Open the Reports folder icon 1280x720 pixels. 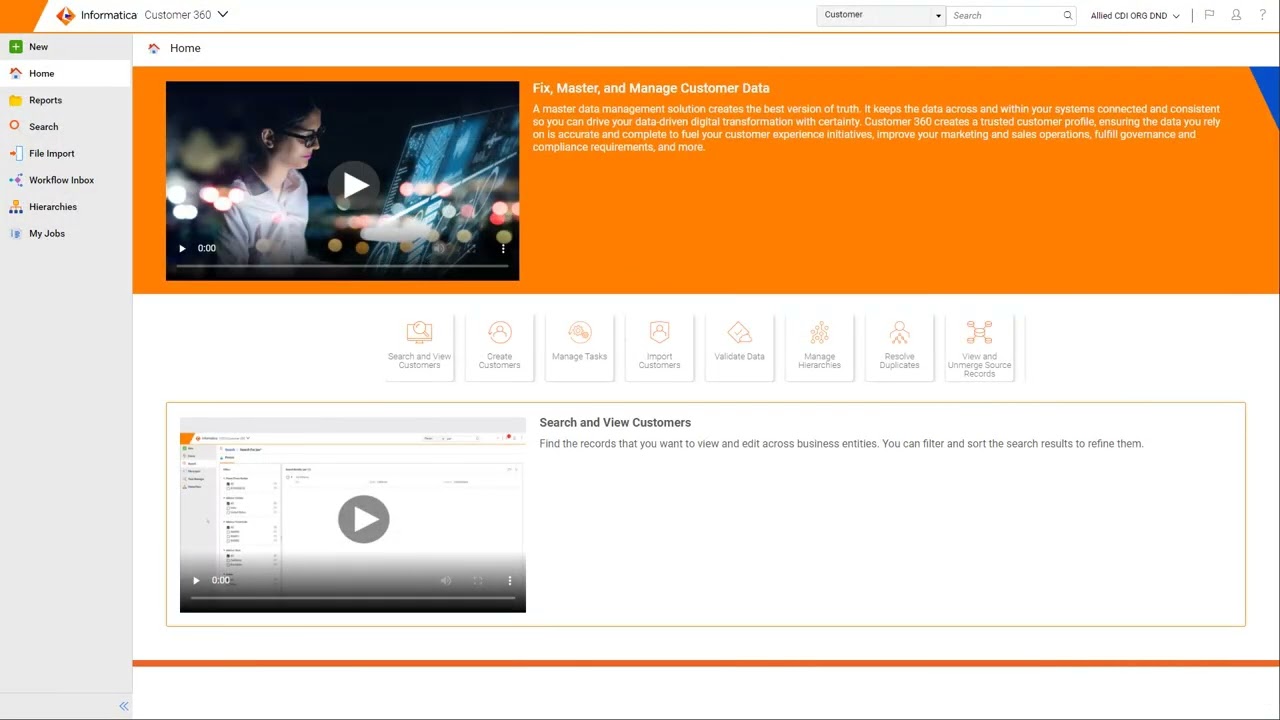(15, 100)
